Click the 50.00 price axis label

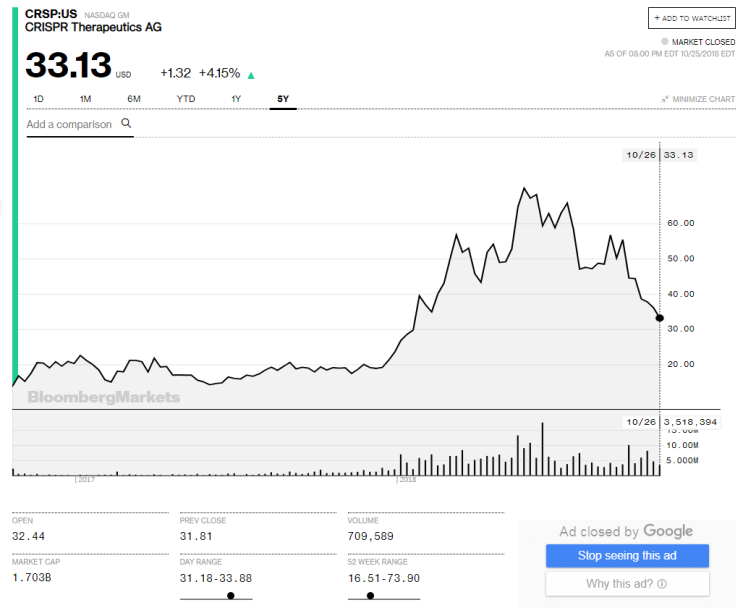[x=681, y=259]
